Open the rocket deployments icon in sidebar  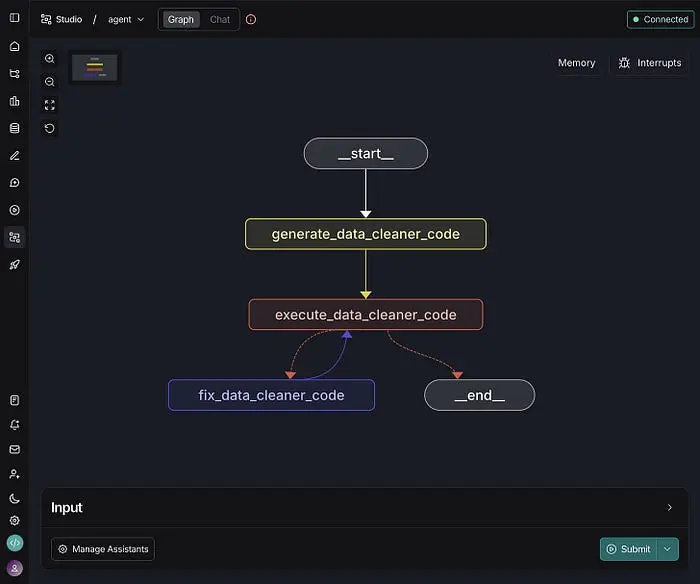click(x=14, y=264)
